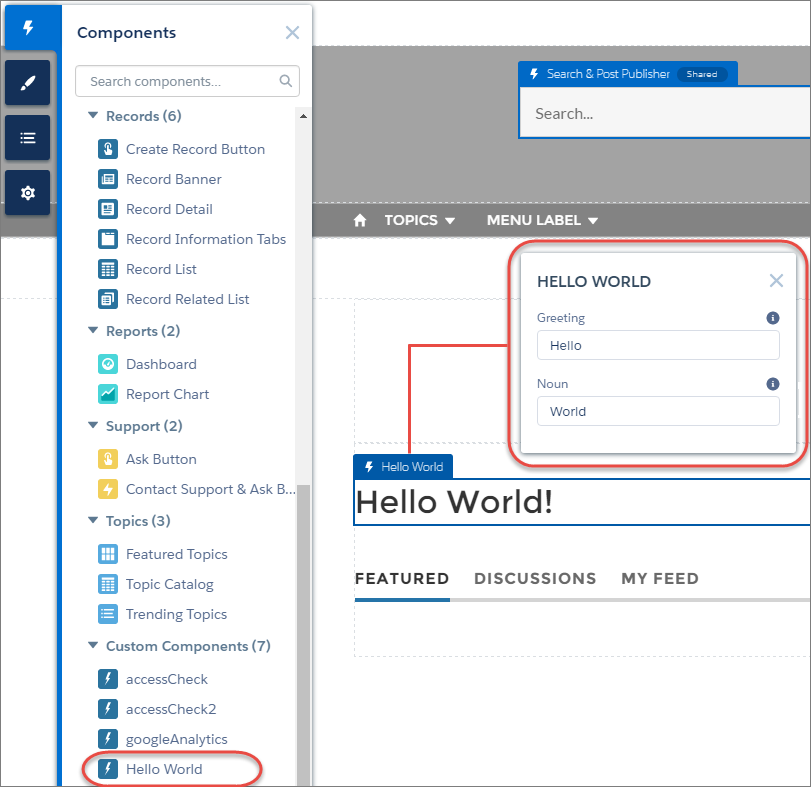Open the MENU LABEL dropdown
This screenshot has height=787, width=811.
(x=542, y=220)
